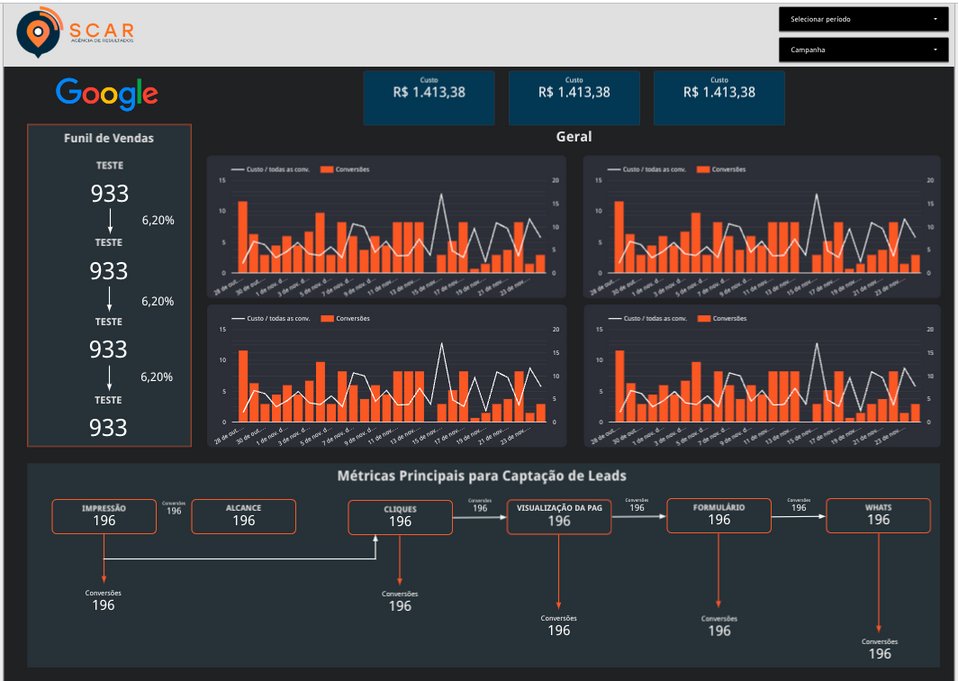The width and height of the screenshot is (958, 681).
Task: Select the rightmost Custo R$ 1.413,38 scorecard
Action: click(719, 98)
